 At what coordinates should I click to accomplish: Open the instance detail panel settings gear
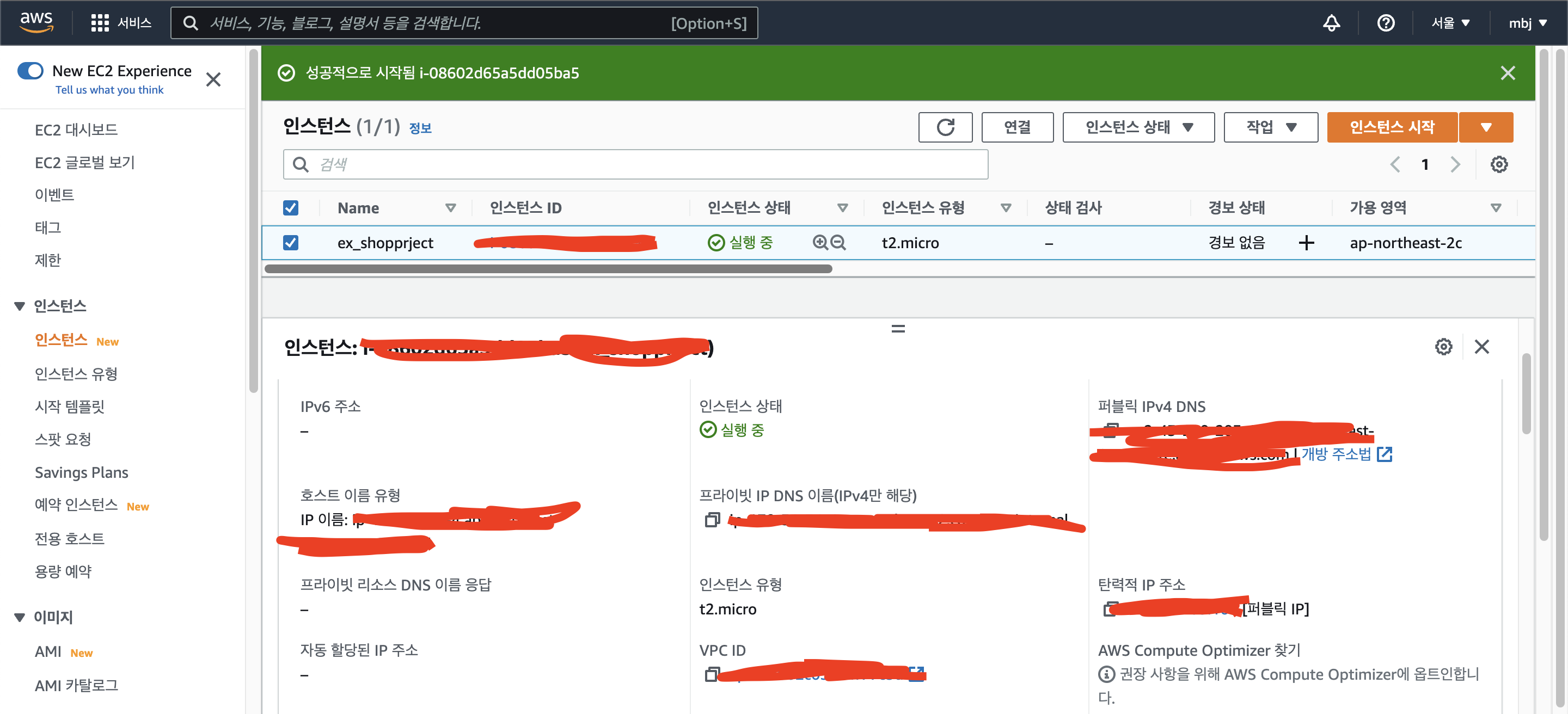pos(1443,347)
